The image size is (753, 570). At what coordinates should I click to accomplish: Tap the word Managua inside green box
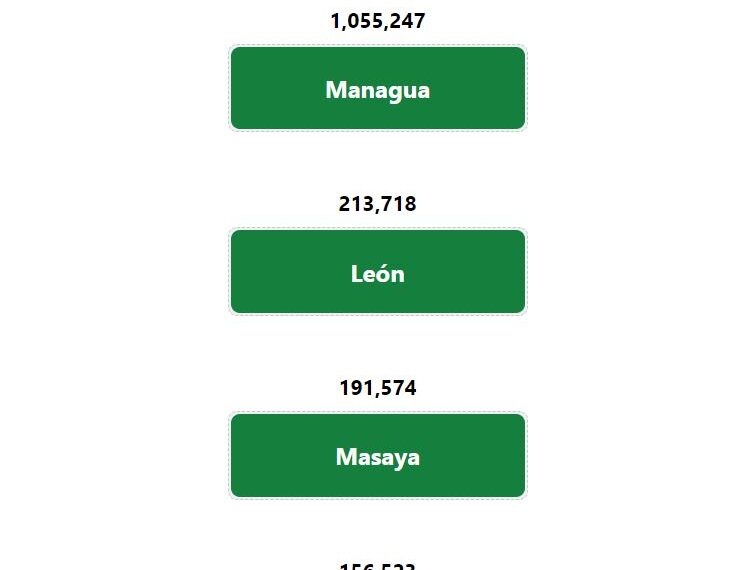(378, 90)
